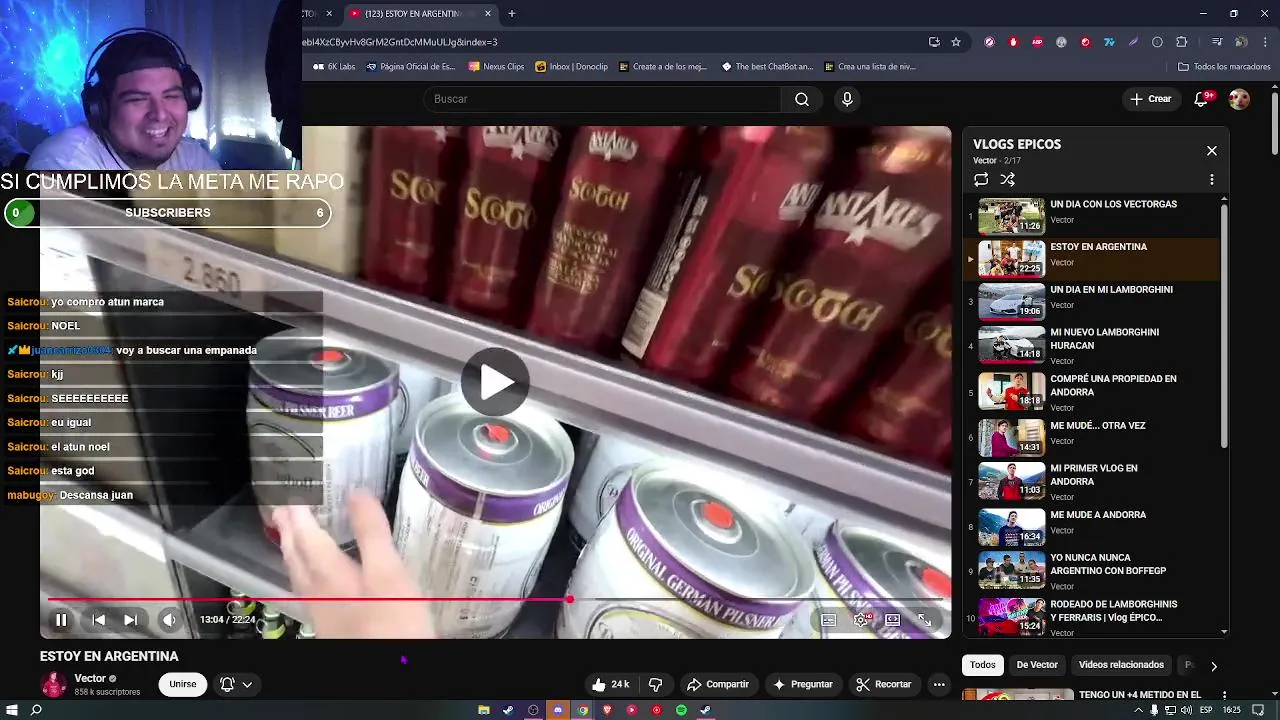Screen dimensions: 1280x720
Task: Bookmark this page with star icon
Action: point(956,42)
